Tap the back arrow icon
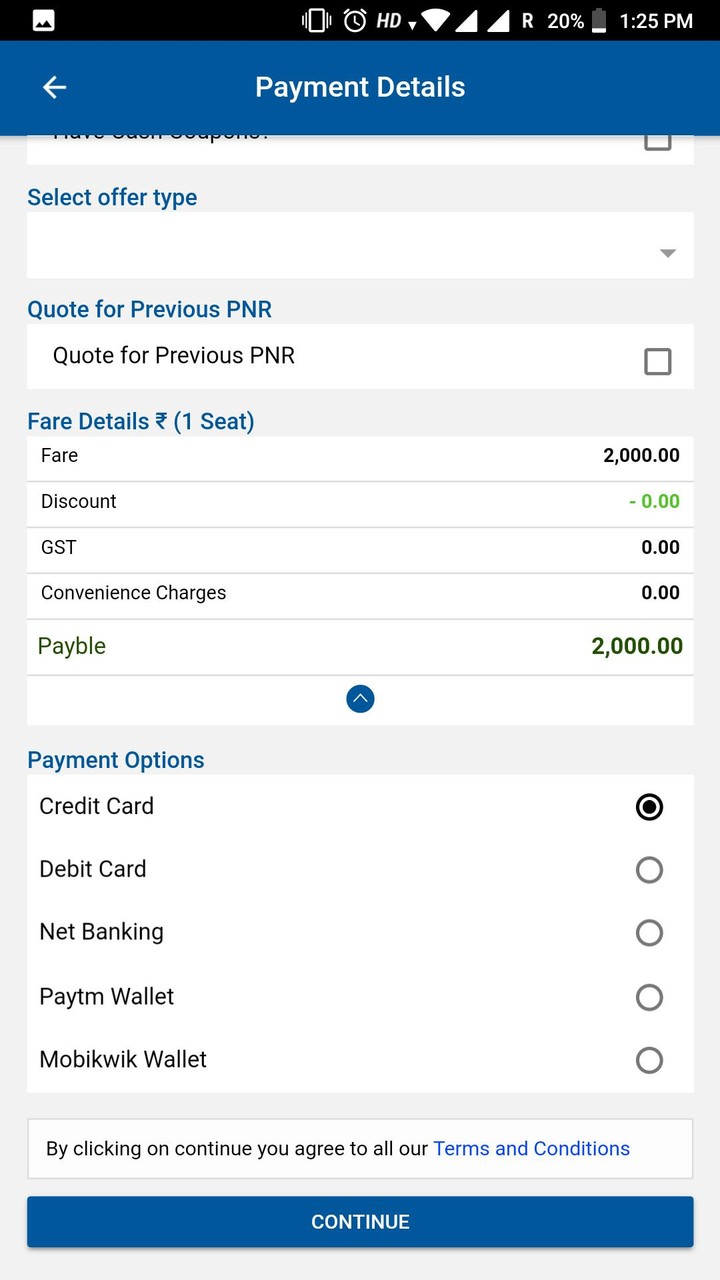720x1280 pixels. pyautogui.click(x=54, y=87)
